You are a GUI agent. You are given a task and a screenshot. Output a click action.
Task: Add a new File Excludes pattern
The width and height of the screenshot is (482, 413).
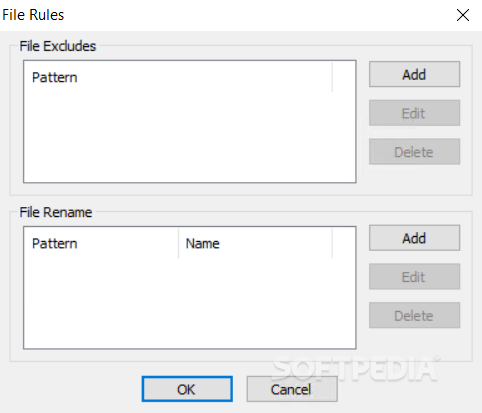pyautogui.click(x=414, y=74)
